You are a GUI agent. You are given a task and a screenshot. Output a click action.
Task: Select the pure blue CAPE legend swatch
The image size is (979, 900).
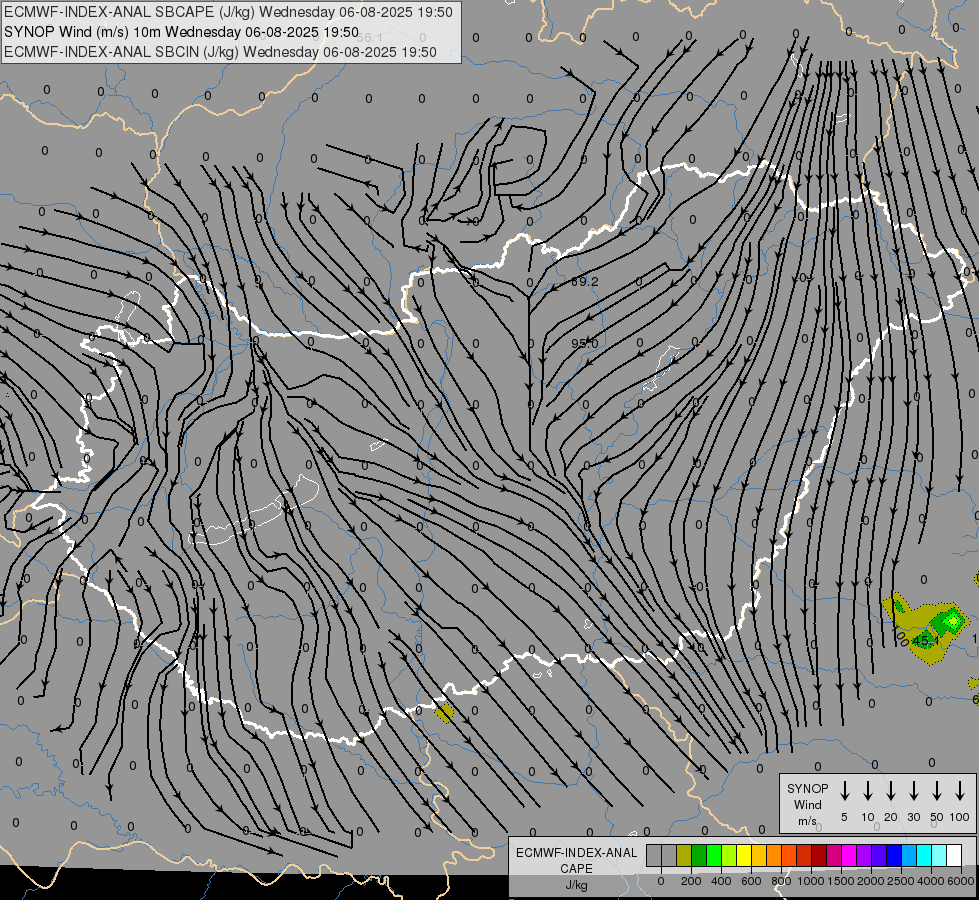pyautogui.click(x=894, y=855)
